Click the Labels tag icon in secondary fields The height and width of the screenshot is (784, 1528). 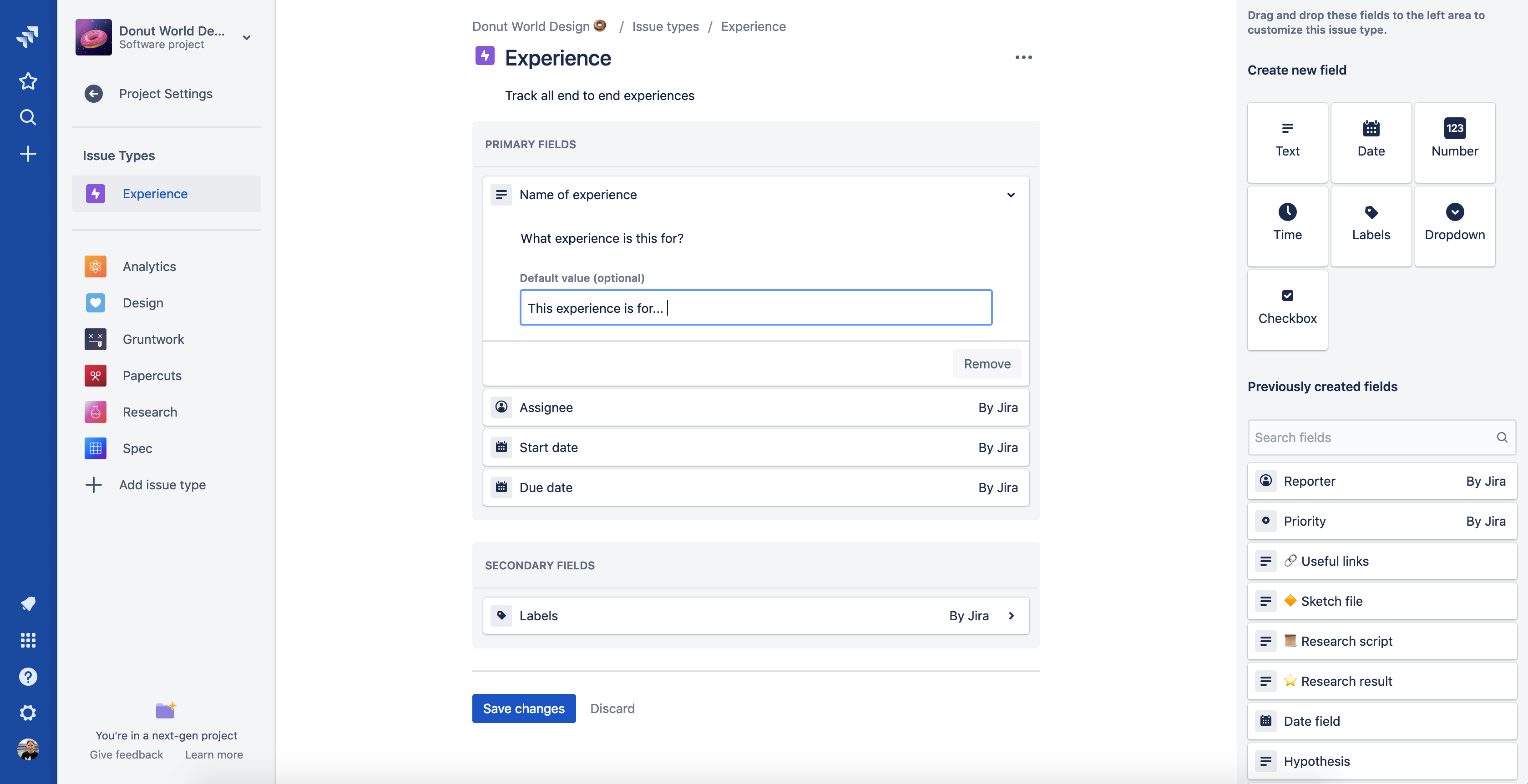click(x=501, y=616)
